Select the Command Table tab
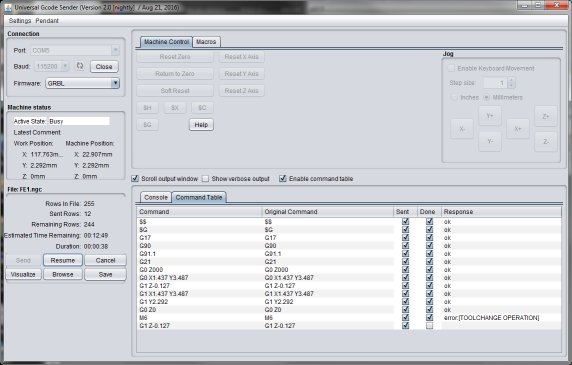Screen dimensions: 572x365 click(x=199, y=197)
